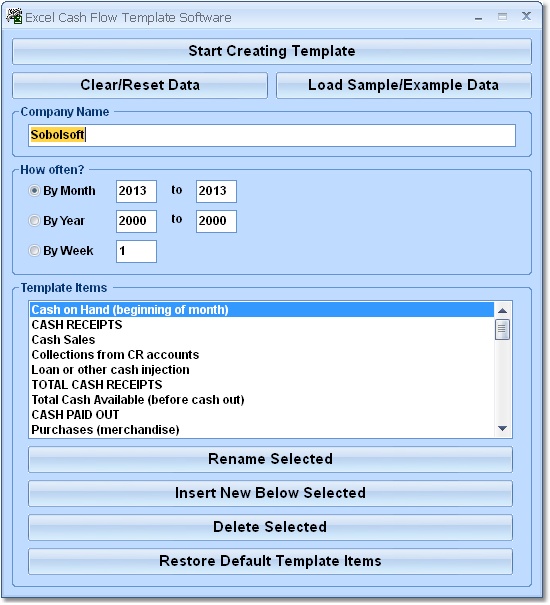The height and width of the screenshot is (605, 550).
Task: Focus the Company Name text field
Action: tap(272, 135)
